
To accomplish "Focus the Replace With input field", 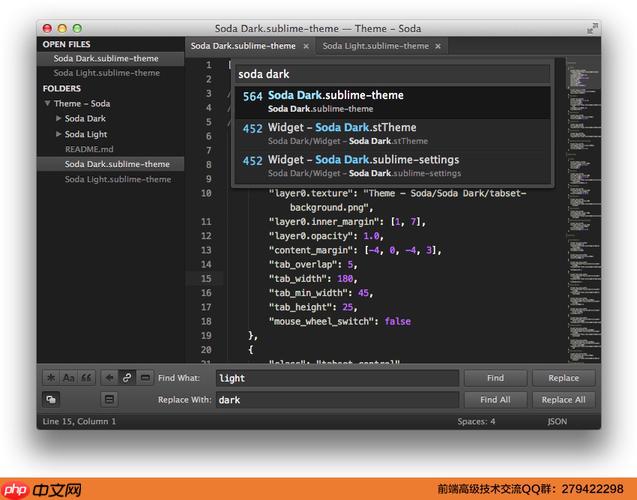I will 338,400.
